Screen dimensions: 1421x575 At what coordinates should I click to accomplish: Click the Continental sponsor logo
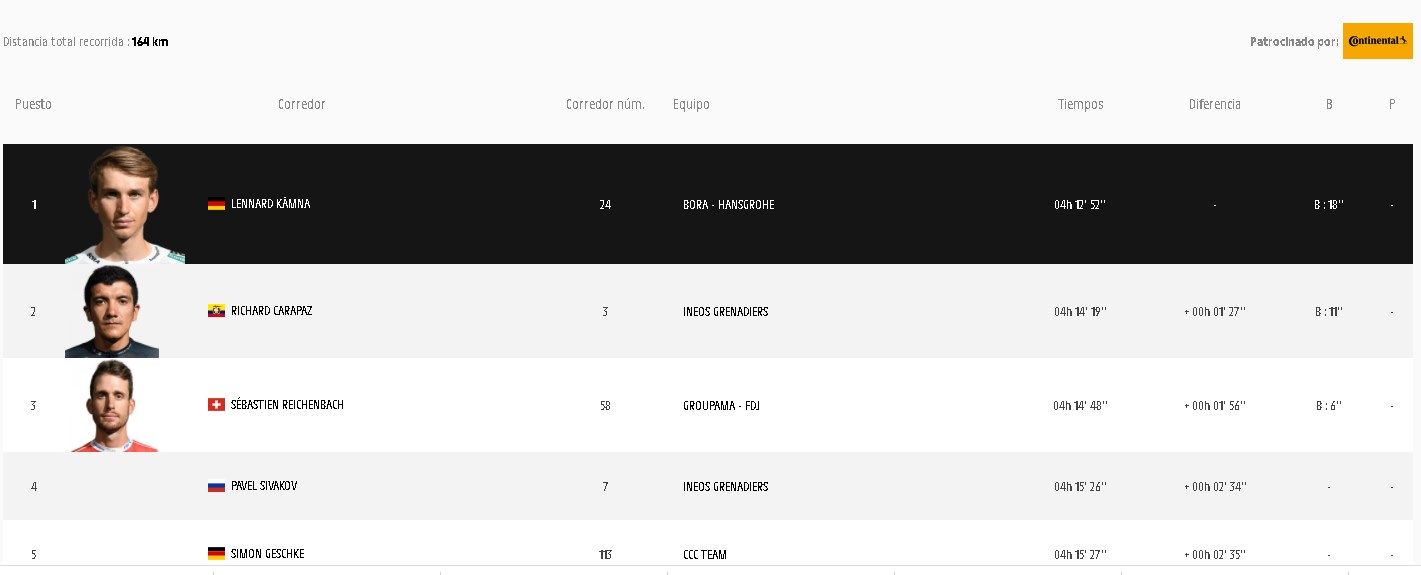tap(1377, 41)
